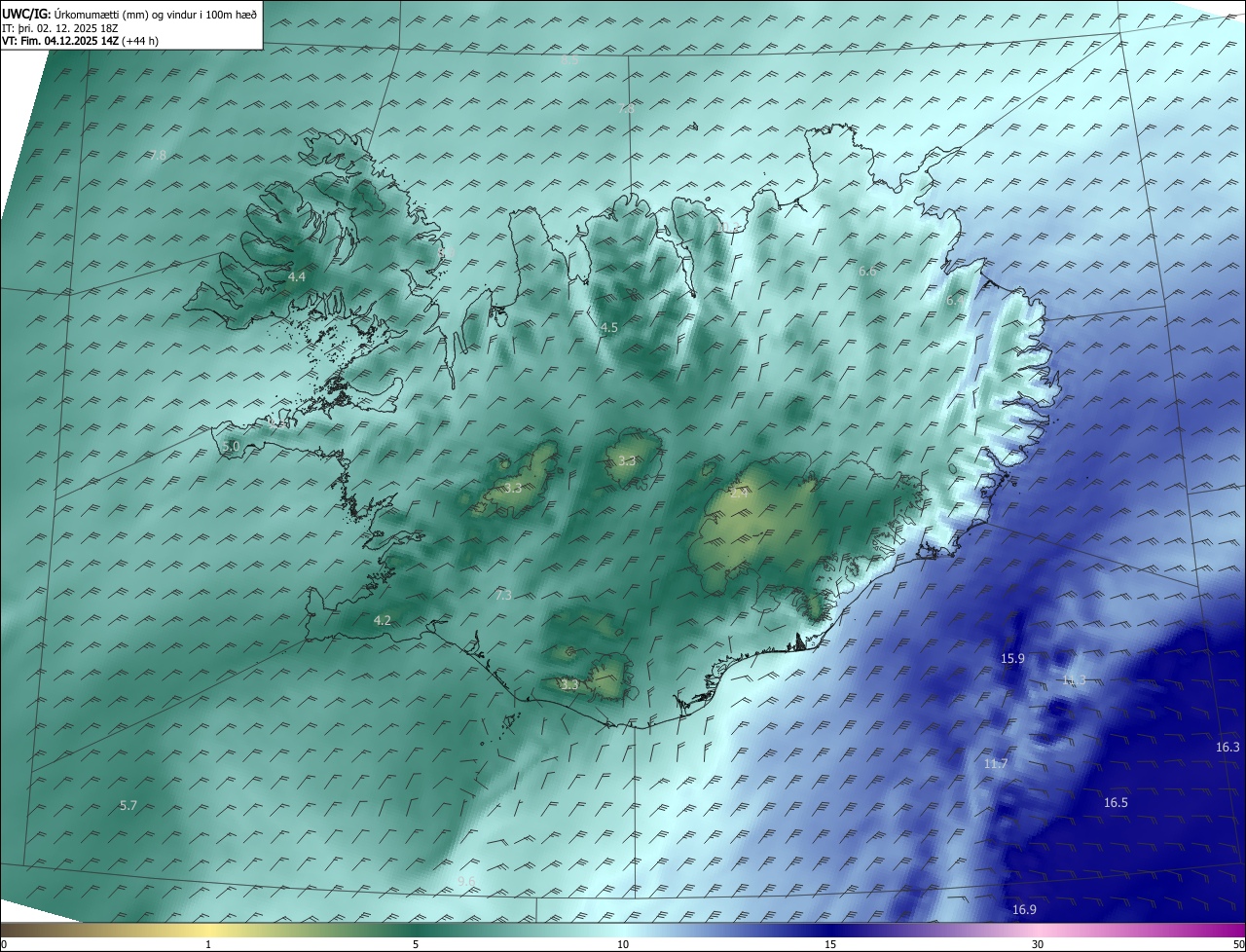Viewport: 1246px width, 952px height.
Task: Click the 9.6 value south of Iceland
Action: pos(466,882)
